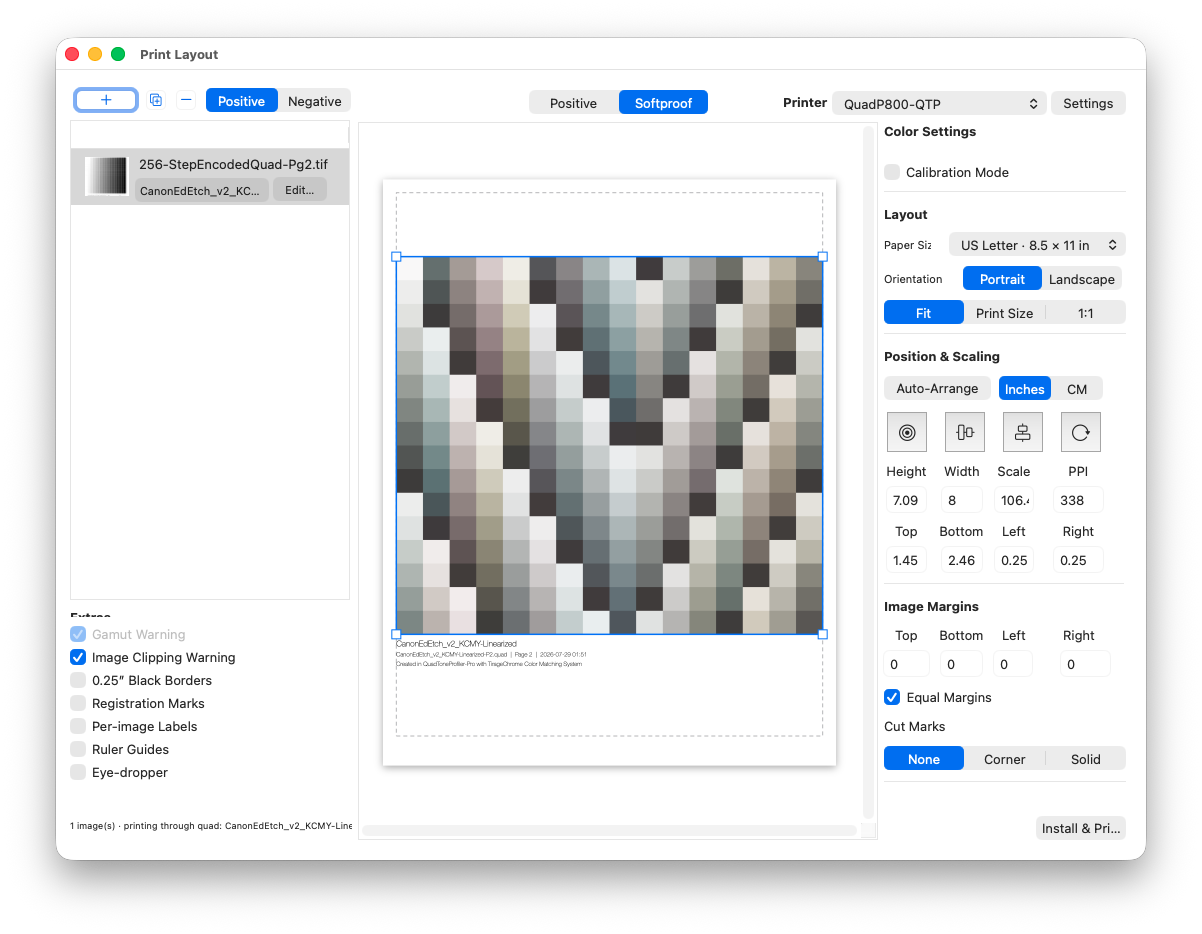Click the preview horizontal scrollbar
Image resolution: width=1202 pixels, height=934 pixels.
(609, 830)
